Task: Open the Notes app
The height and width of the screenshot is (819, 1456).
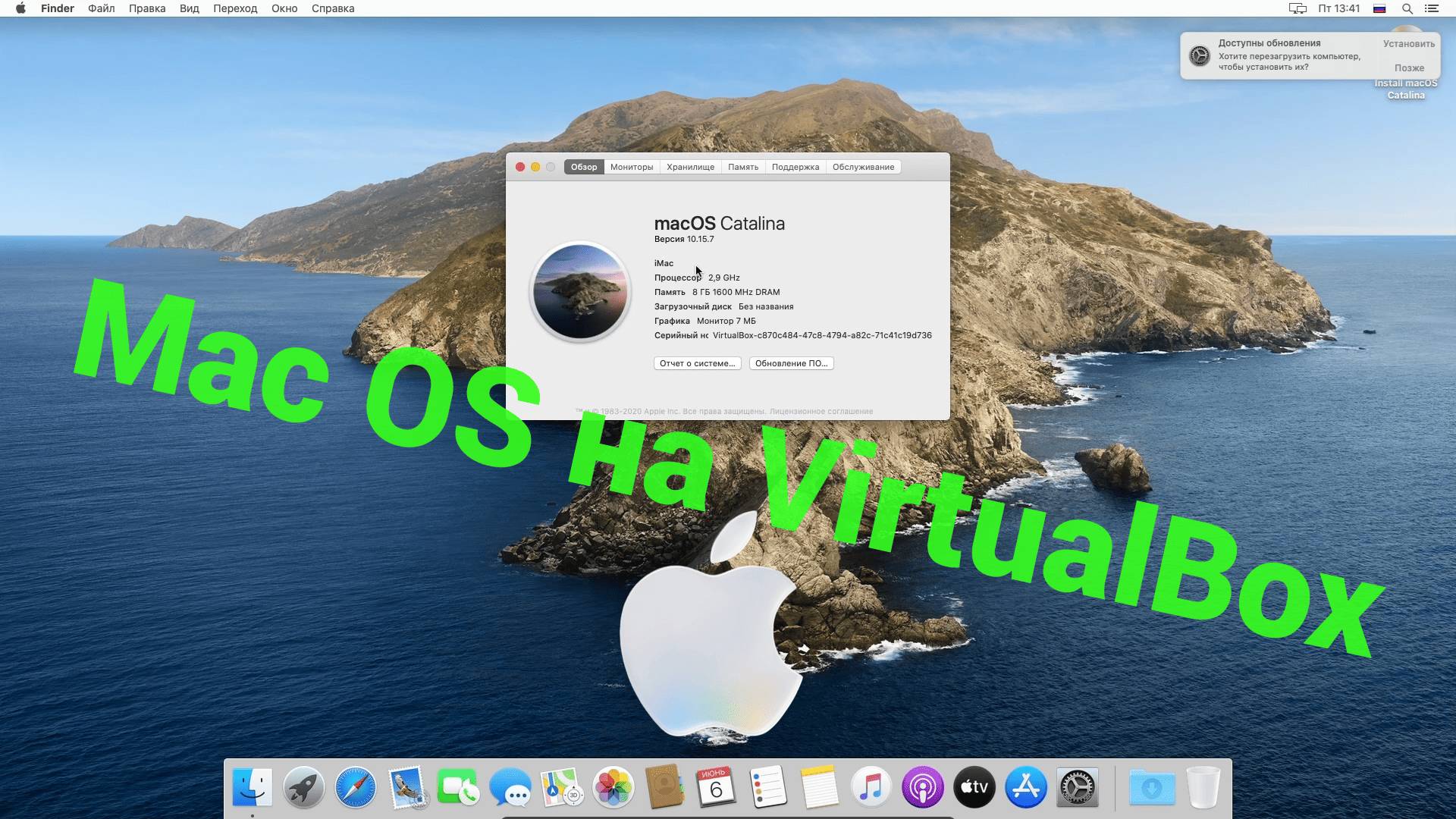Action: pyautogui.click(x=819, y=788)
